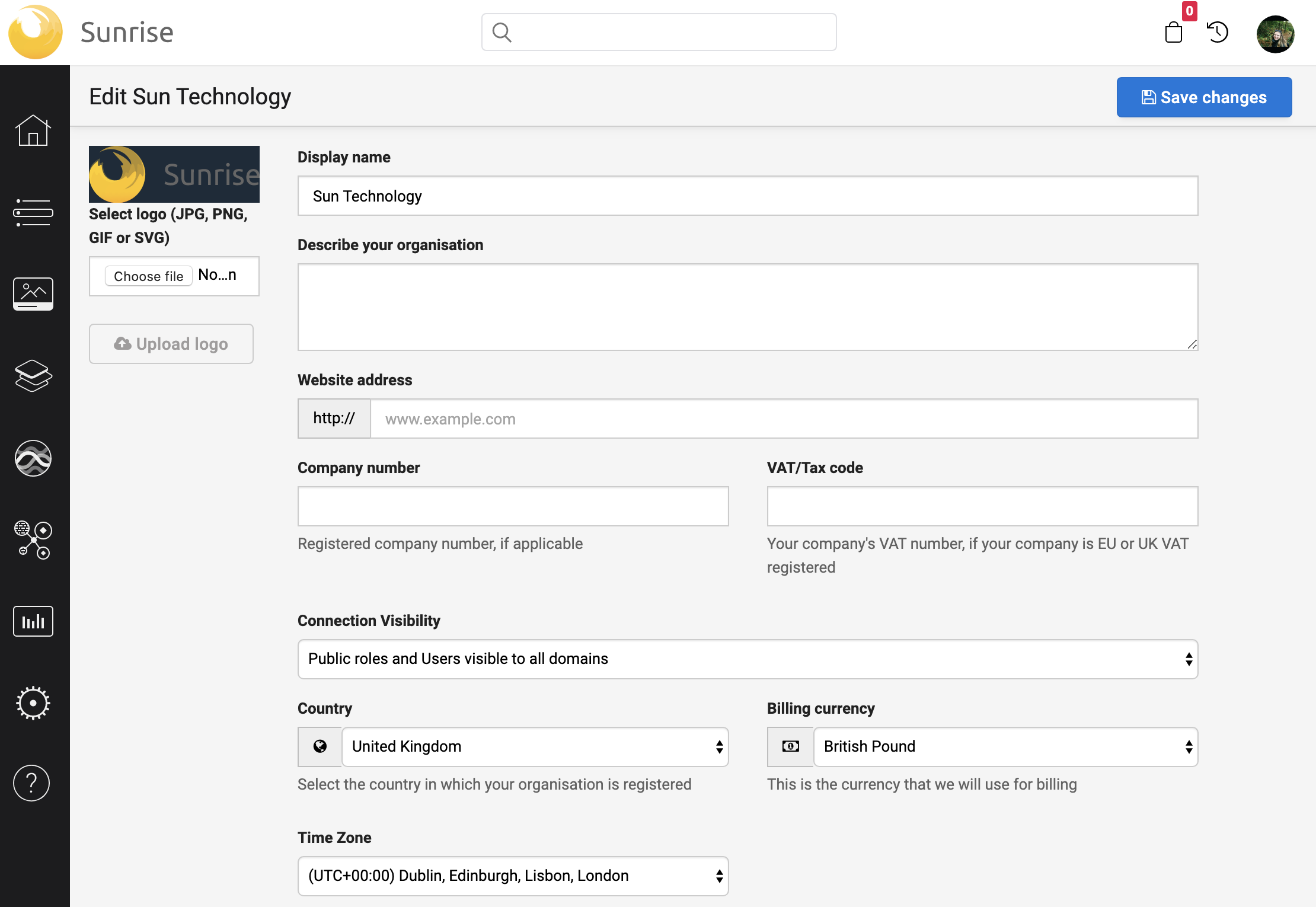This screenshot has width=1316, height=907.
Task: Open the user profile avatar
Action: (1275, 34)
